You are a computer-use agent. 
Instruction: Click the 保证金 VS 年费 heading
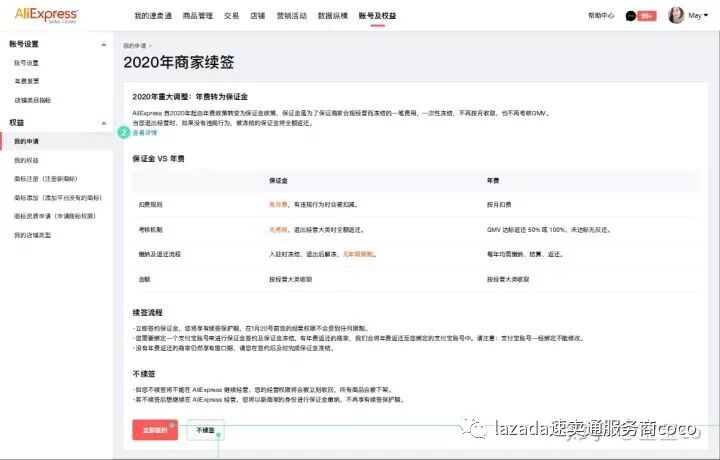point(158,159)
